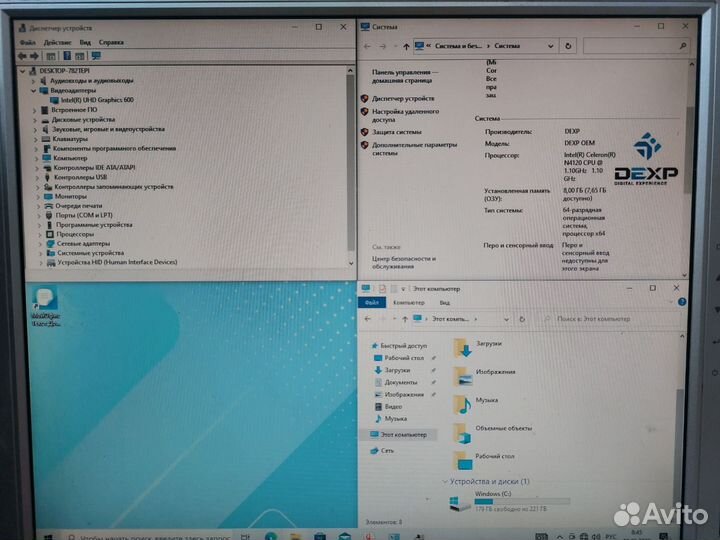Click Система breadcrumb in address bar

(507, 46)
